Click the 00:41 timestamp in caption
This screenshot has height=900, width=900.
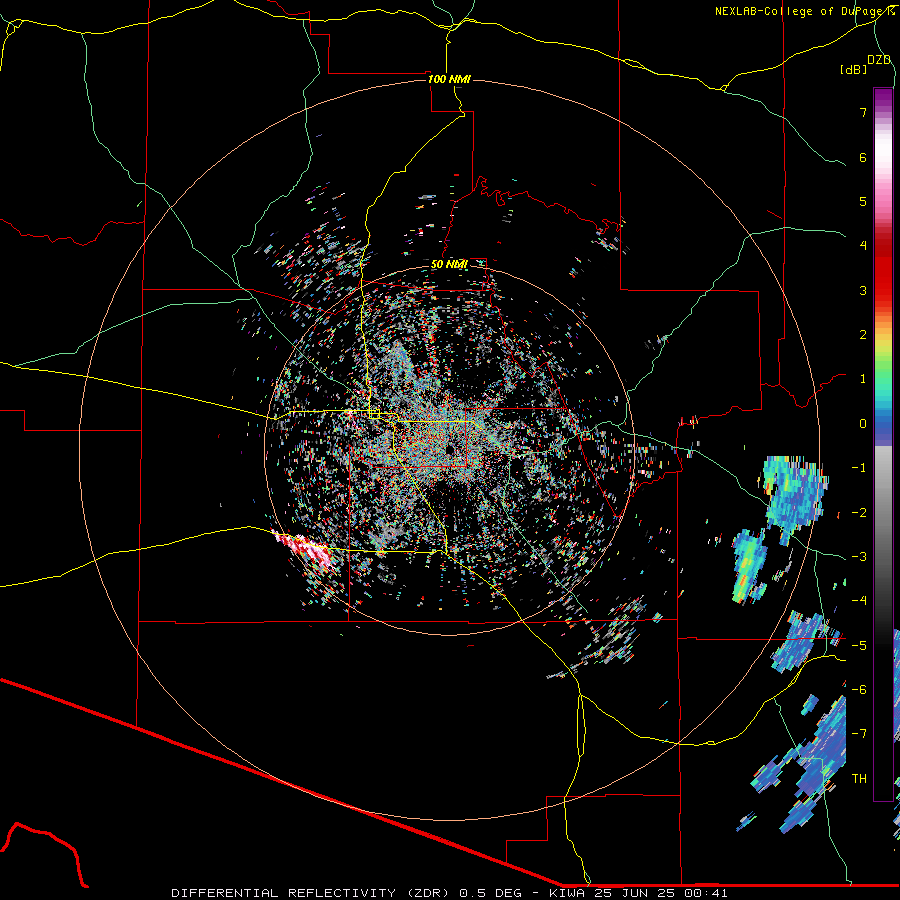pyautogui.click(x=706, y=893)
